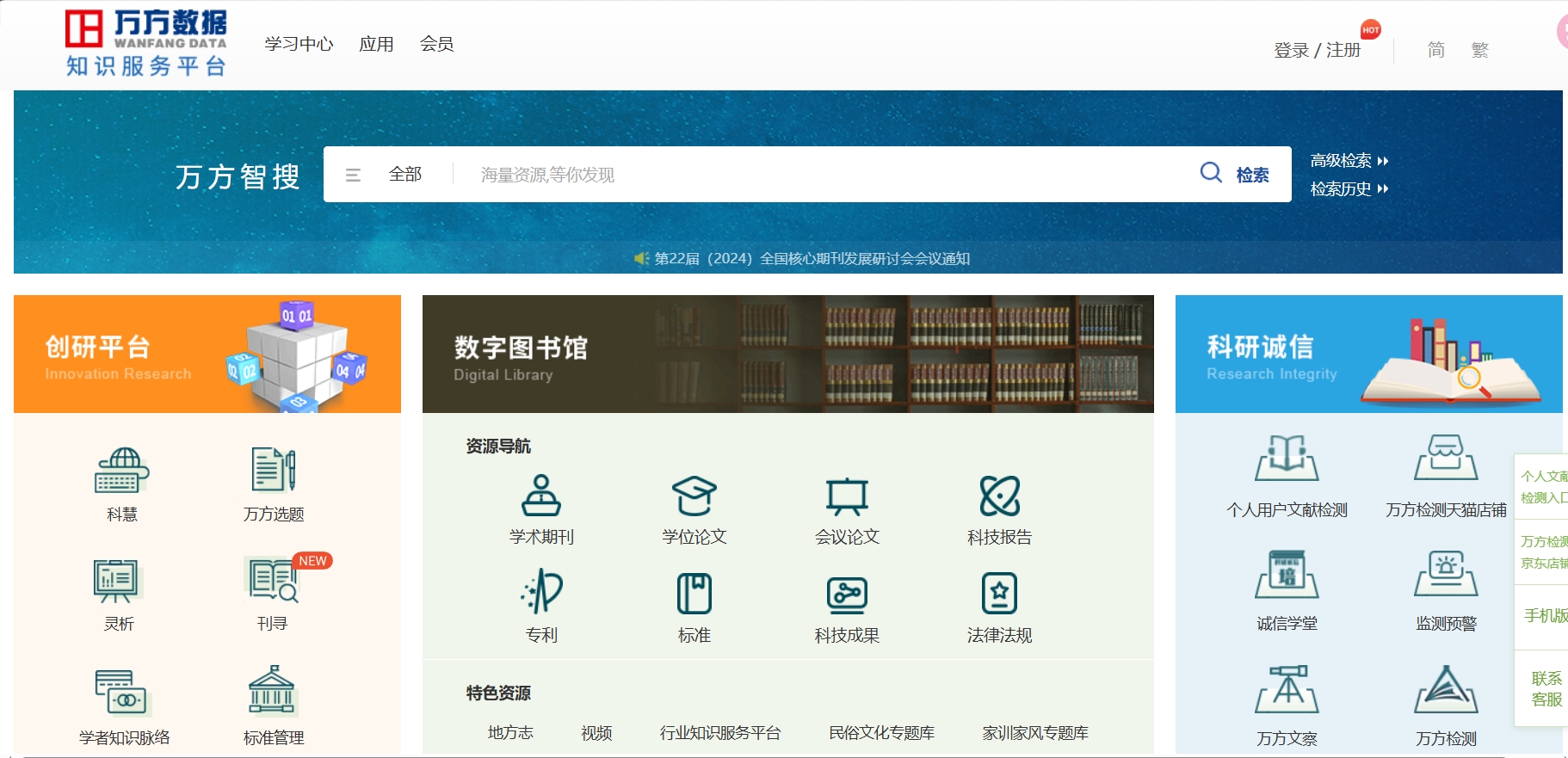The image size is (1568, 758).
Task: Select the 法律法规 icon
Action: 1000,593
